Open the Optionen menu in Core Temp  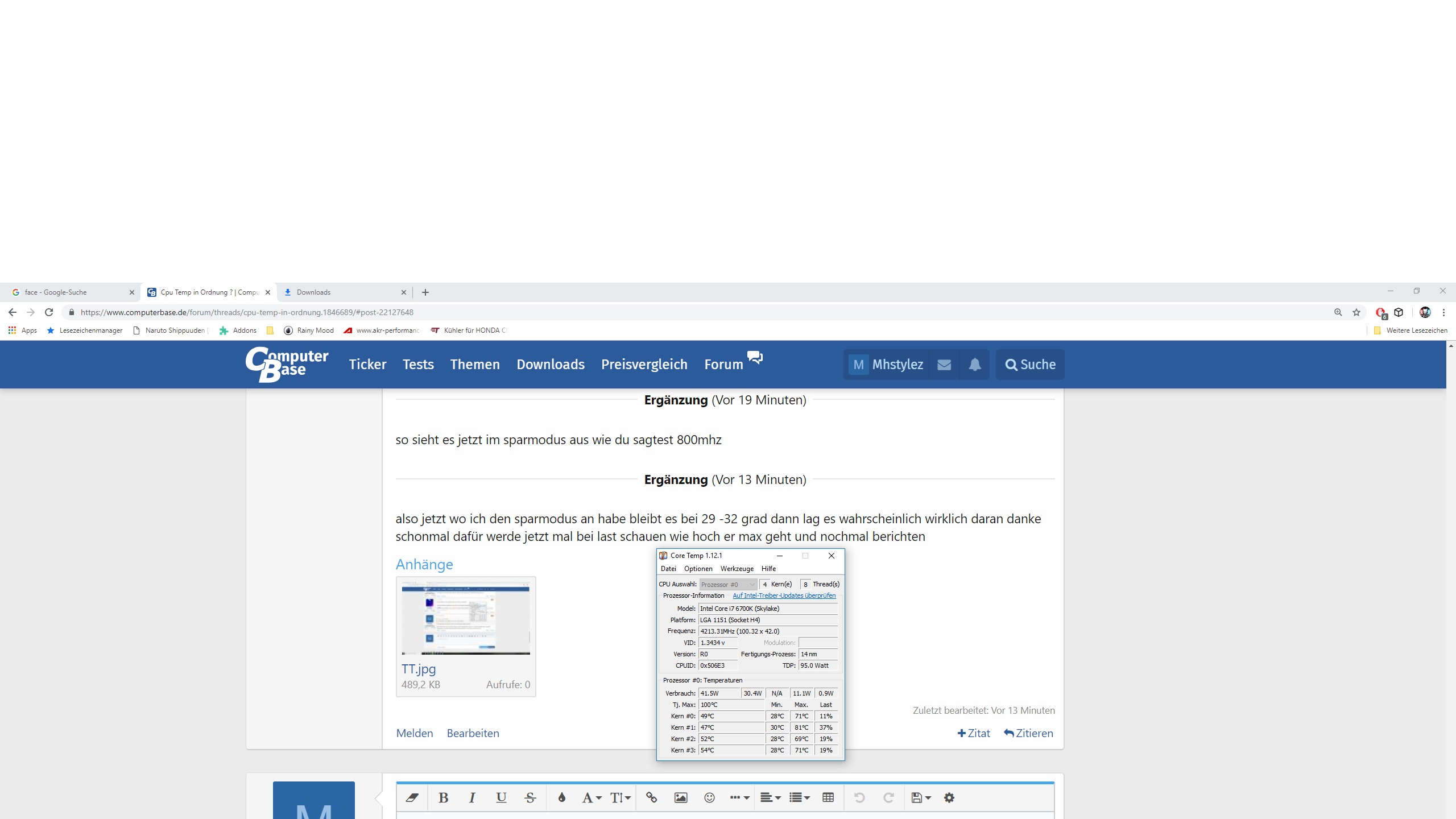tap(698, 569)
